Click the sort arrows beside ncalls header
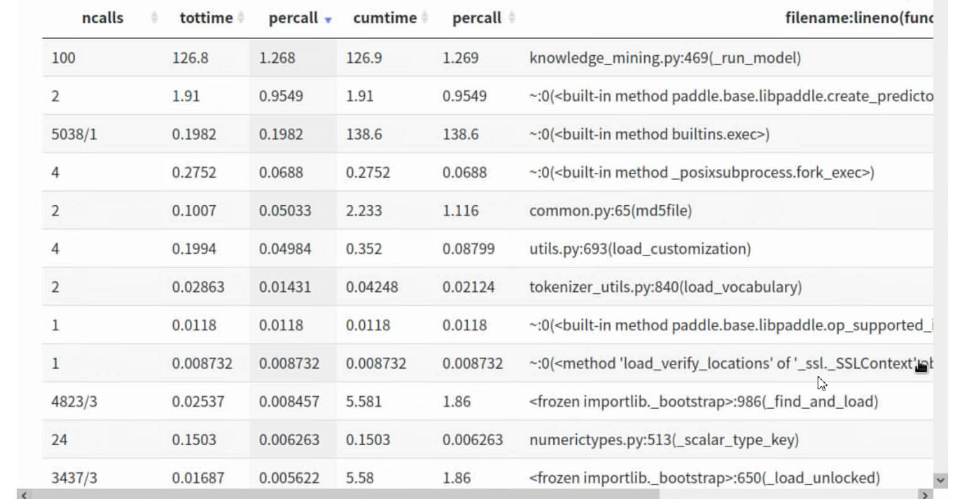Screen dimensions: 957x499 154,18
